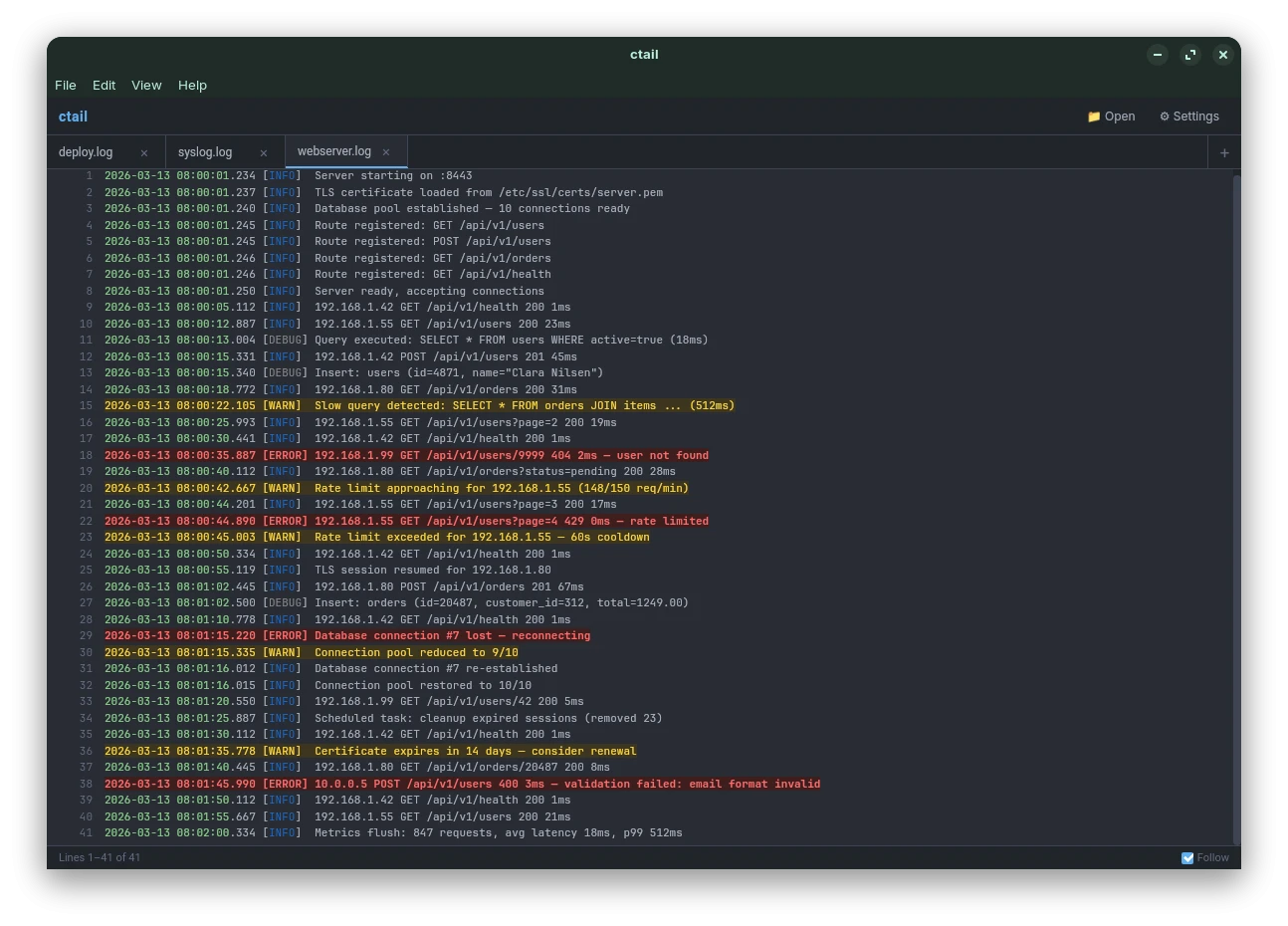Viewport: 1288px width, 926px height.
Task: Select line 'GET /api/v1/users?page=2 200 19ms'
Action: [x=639, y=422]
